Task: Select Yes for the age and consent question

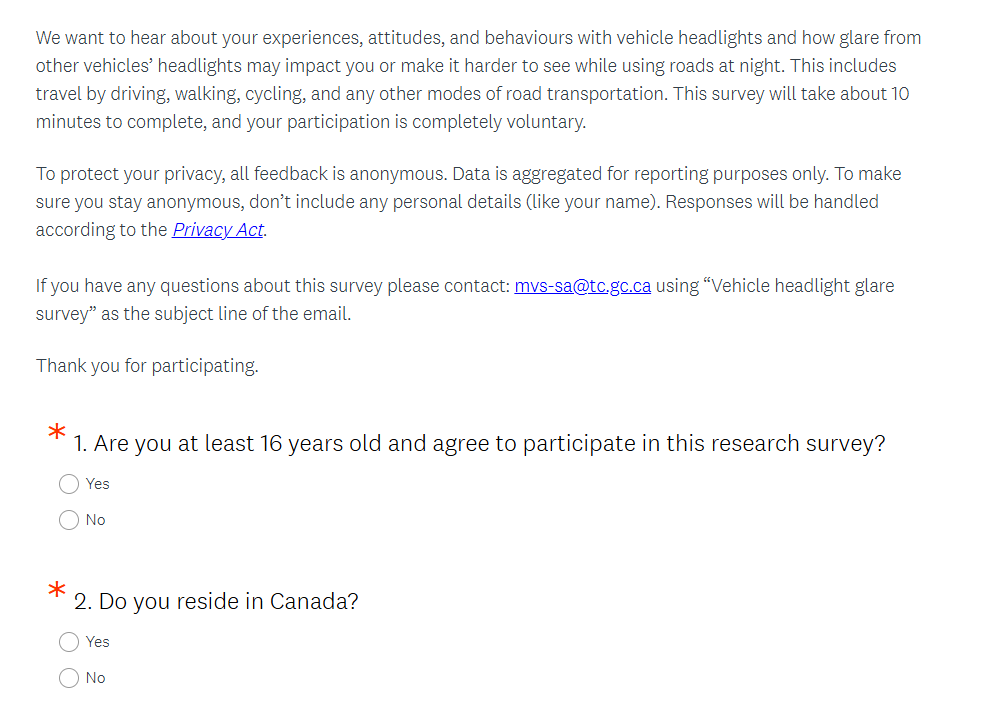Action: click(69, 484)
